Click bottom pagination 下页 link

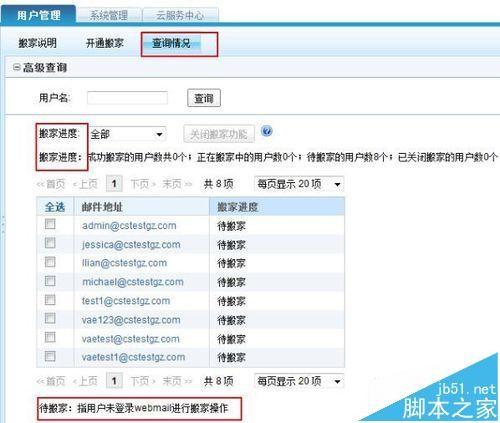point(143,381)
